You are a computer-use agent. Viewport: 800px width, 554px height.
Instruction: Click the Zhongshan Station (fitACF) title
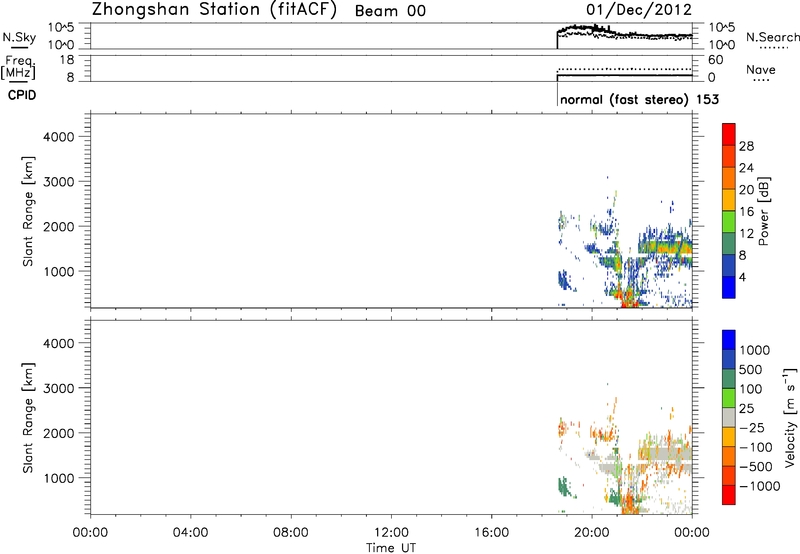(x=214, y=10)
